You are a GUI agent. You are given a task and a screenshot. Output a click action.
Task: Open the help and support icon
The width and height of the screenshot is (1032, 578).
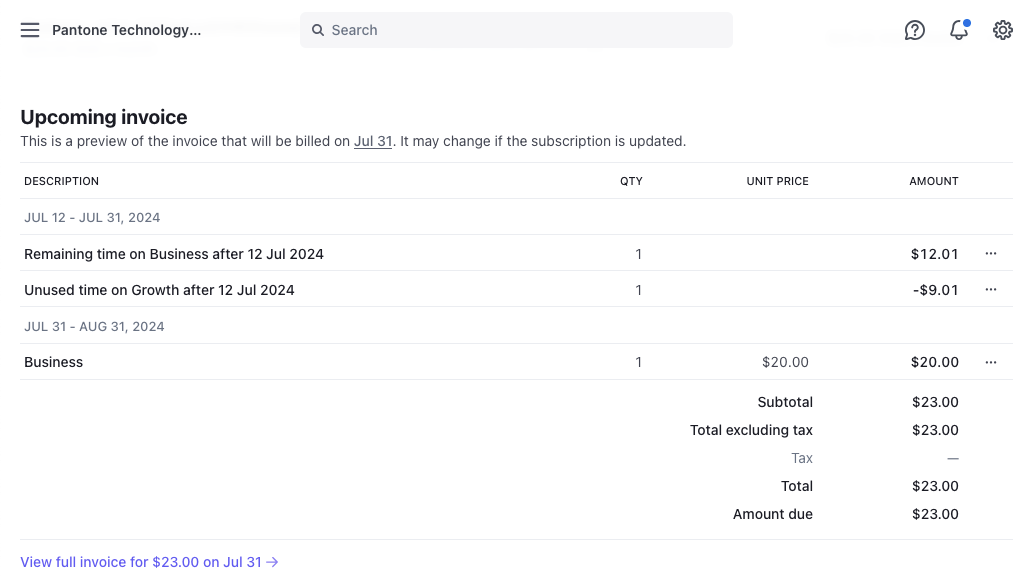(x=914, y=30)
